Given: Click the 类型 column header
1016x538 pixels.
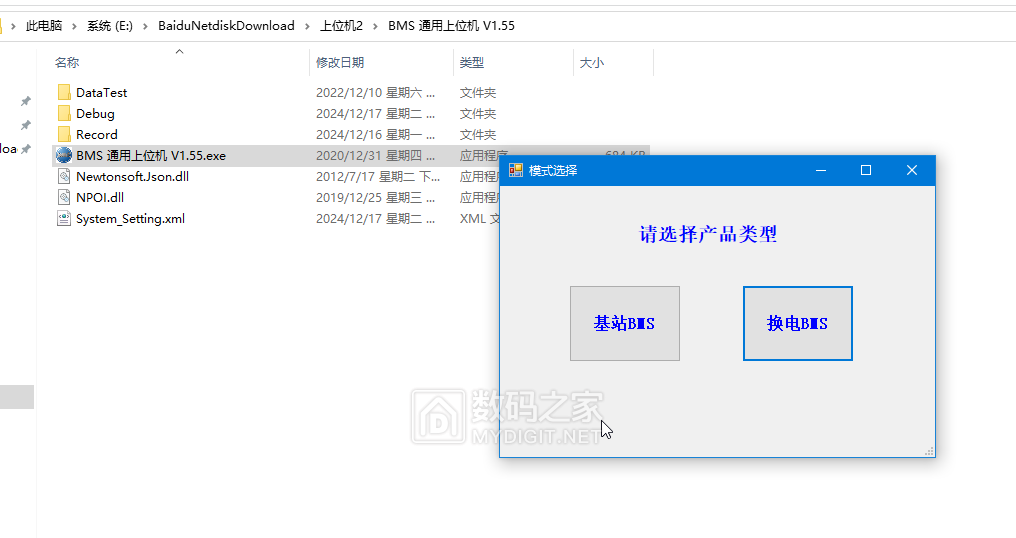Looking at the screenshot, I should pos(472,63).
